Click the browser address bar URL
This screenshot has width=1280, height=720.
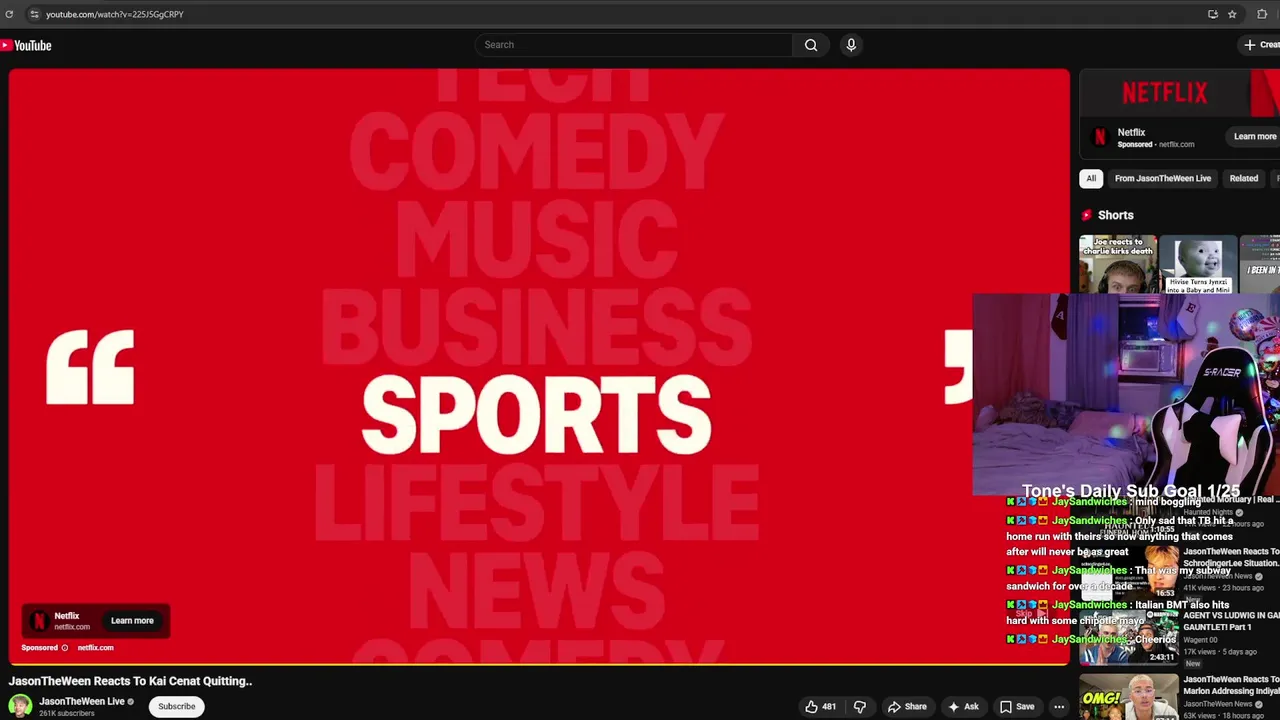pos(114,14)
